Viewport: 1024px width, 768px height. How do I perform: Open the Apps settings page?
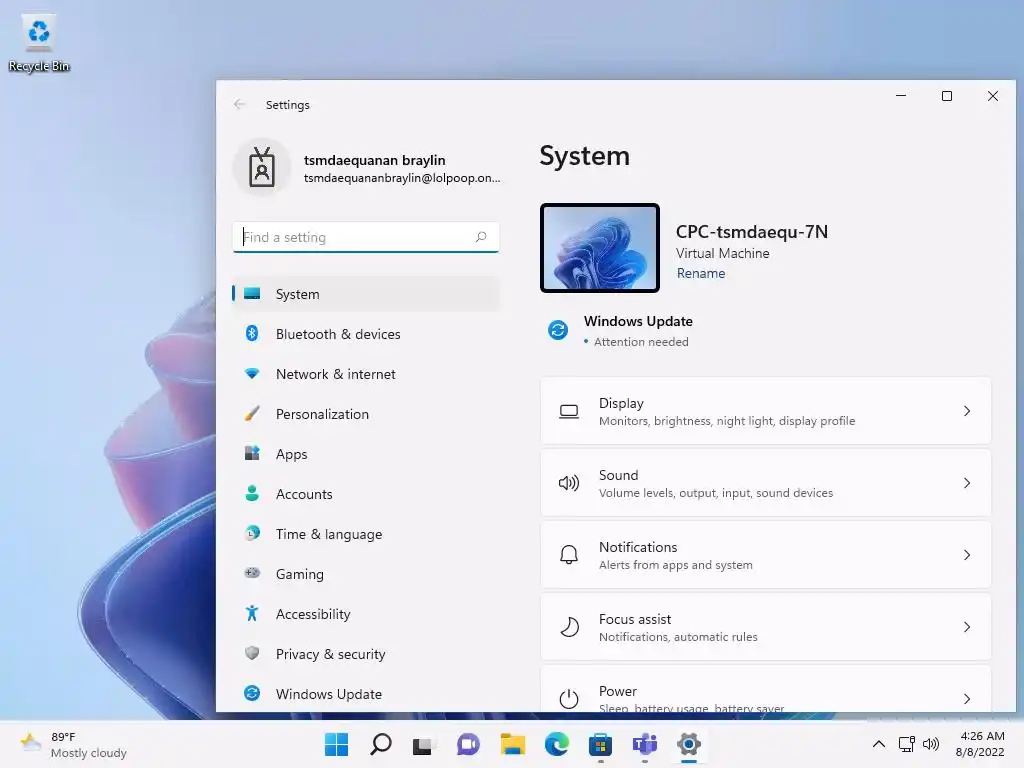[x=366, y=453]
